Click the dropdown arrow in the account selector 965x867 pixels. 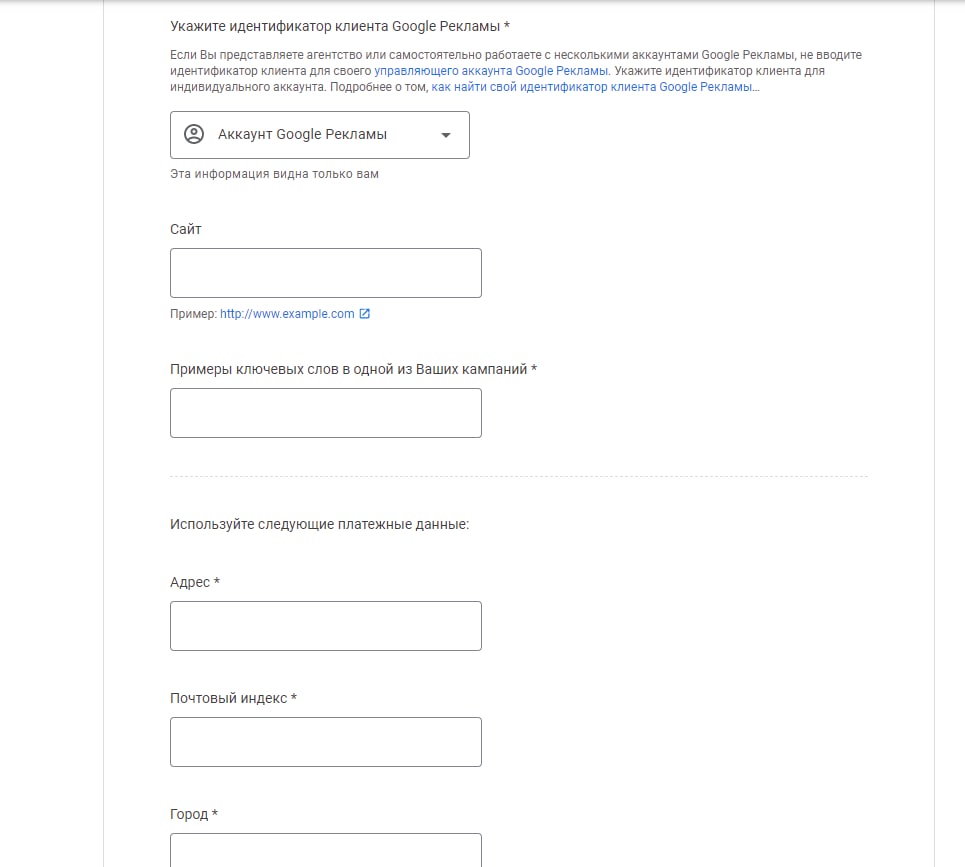[x=446, y=135]
